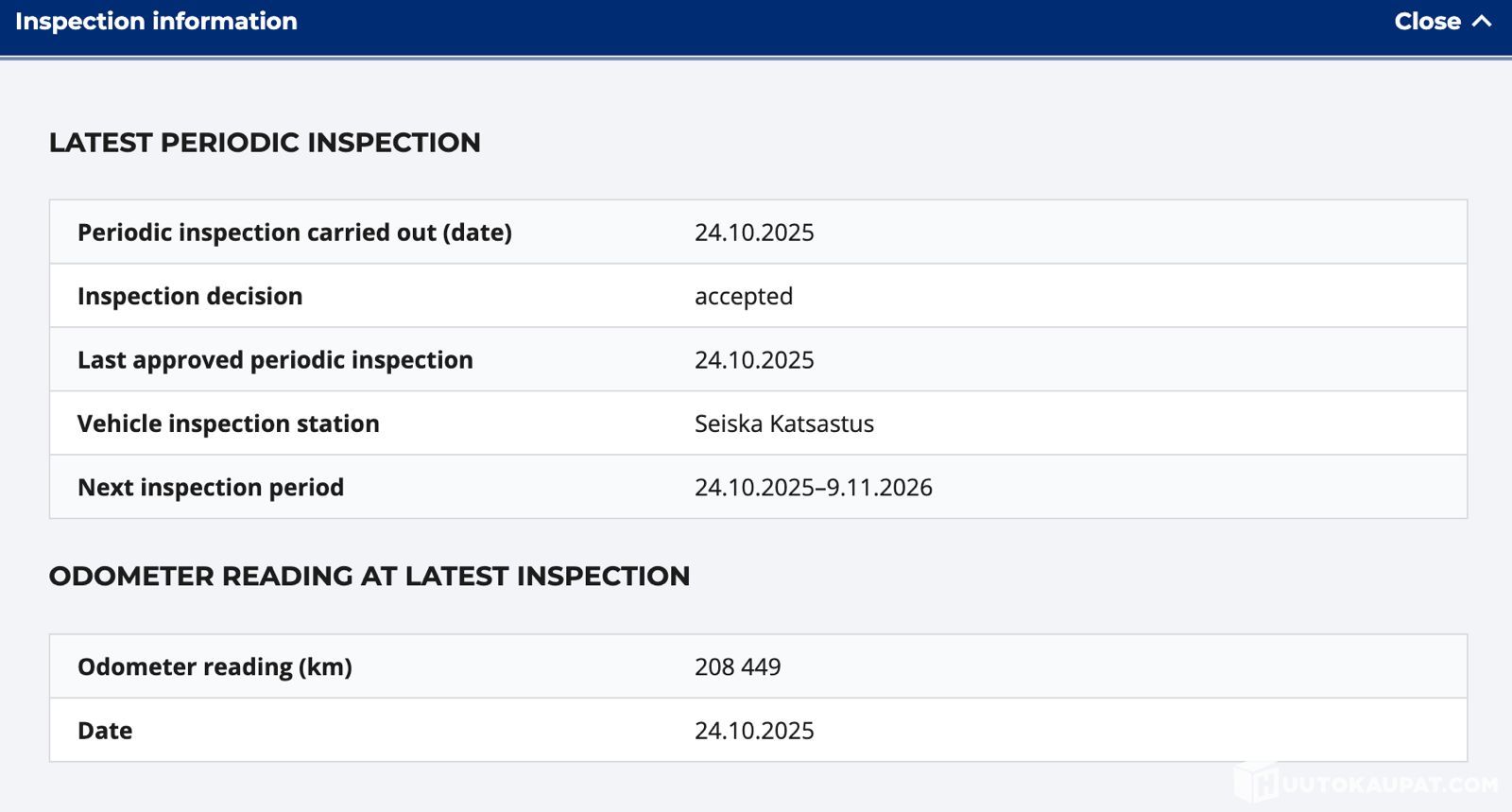Image resolution: width=1512 pixels, height=812 pixels.
Task: Click the Inspection information header title
Action: (156, 21)
